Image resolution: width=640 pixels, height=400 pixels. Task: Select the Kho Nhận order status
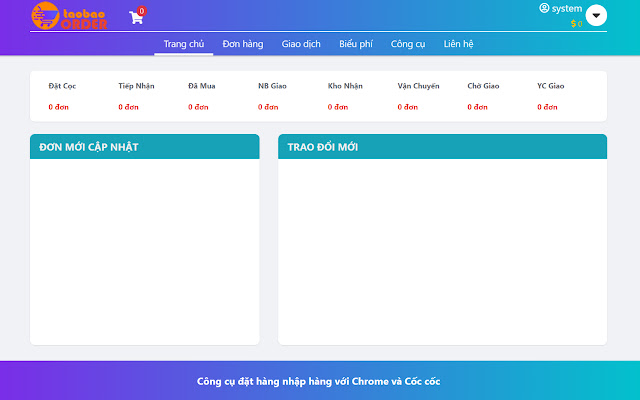click(345, 86)
